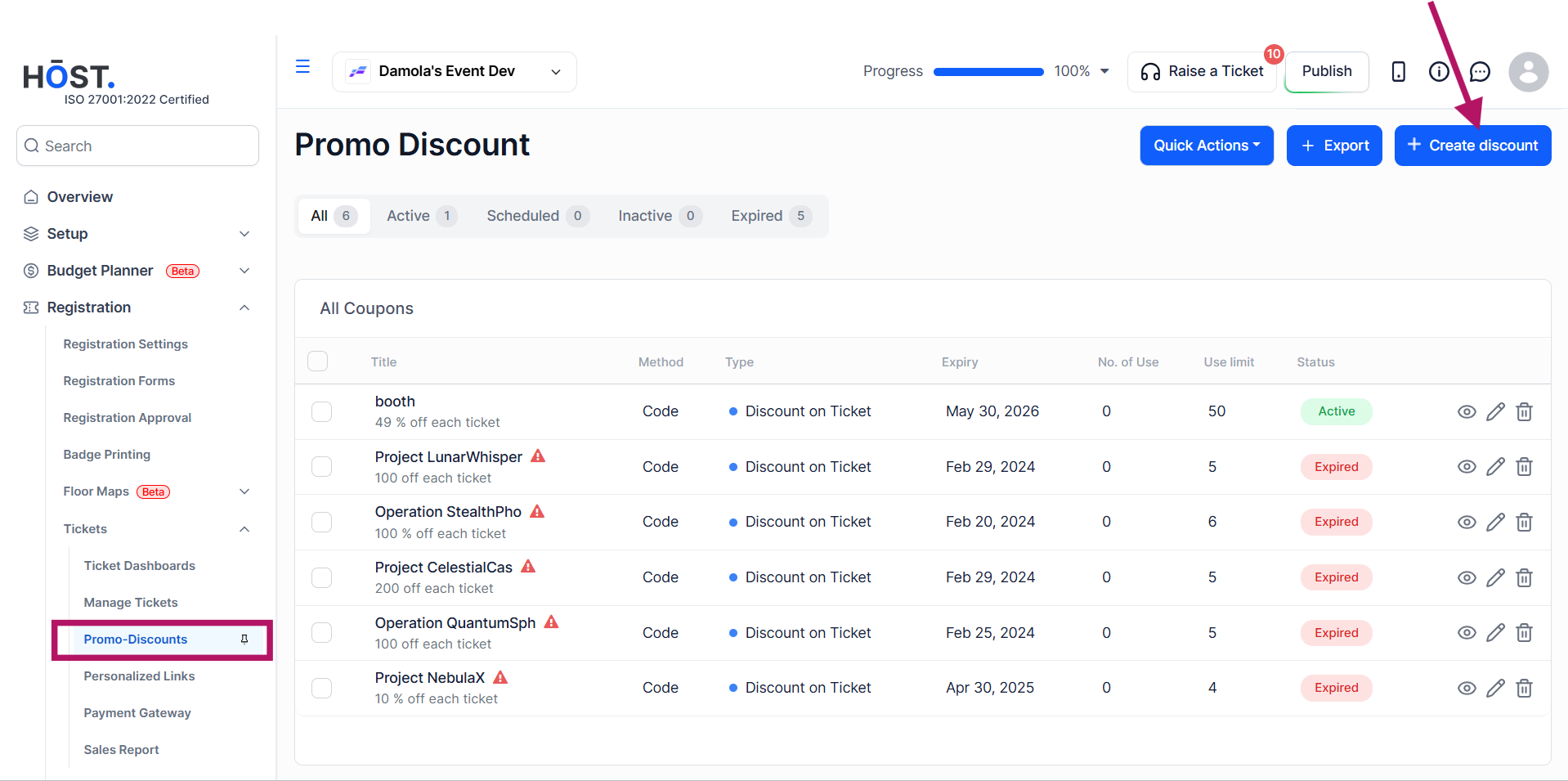Switch to the Expired tab
1568x781 pixels.
point(770,216)
